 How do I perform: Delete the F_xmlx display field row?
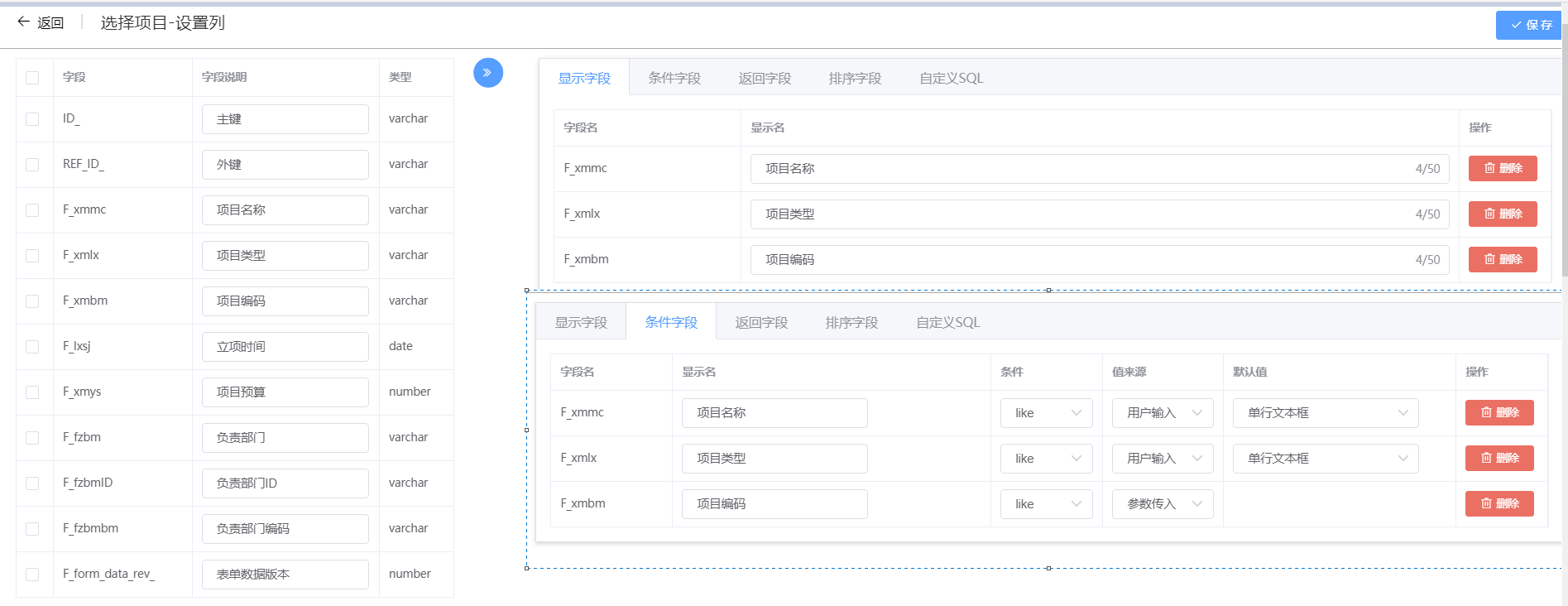pos(1502,214)
